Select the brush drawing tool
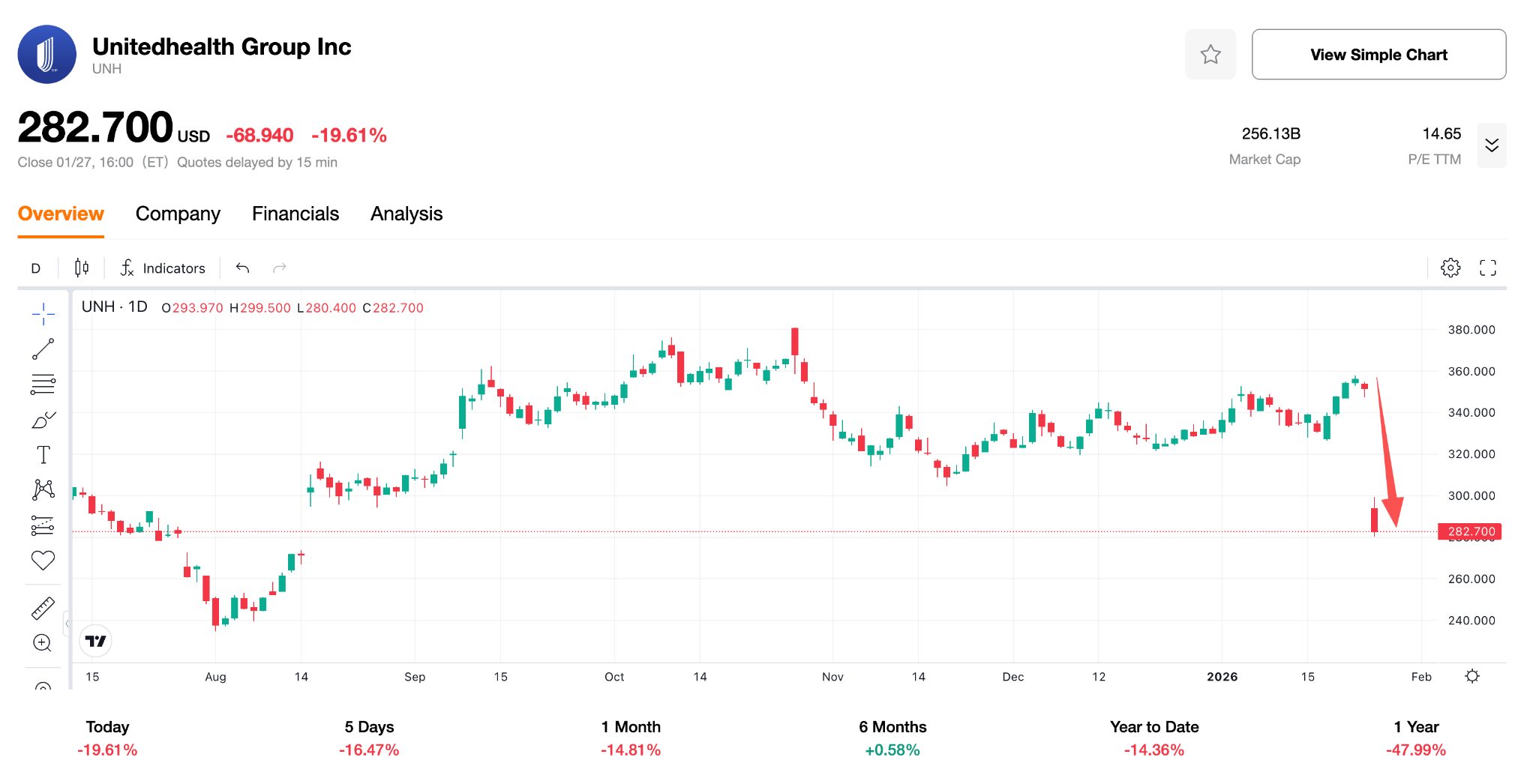 [43, 420]
